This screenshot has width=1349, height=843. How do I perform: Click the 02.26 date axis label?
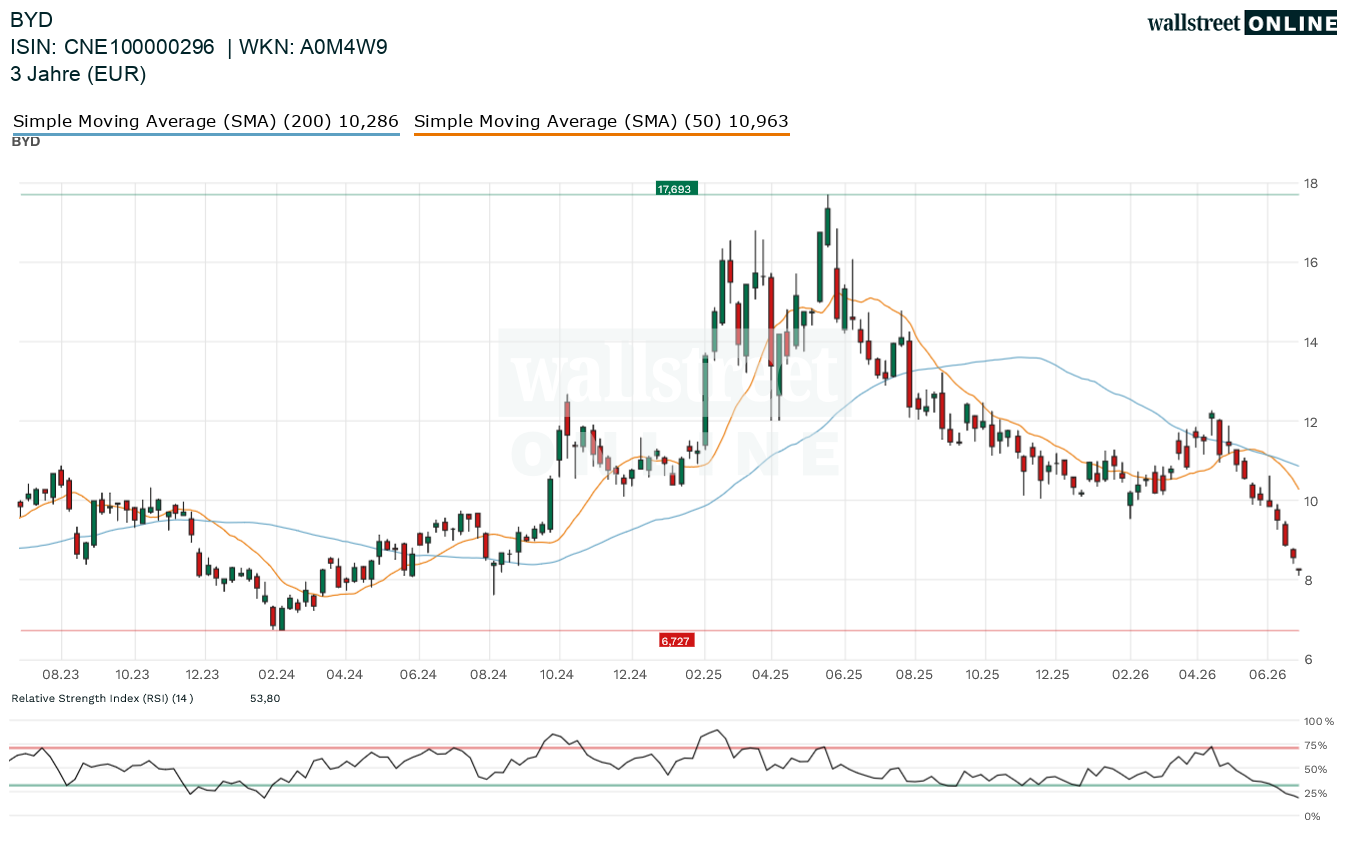[x=1129, y=675]
